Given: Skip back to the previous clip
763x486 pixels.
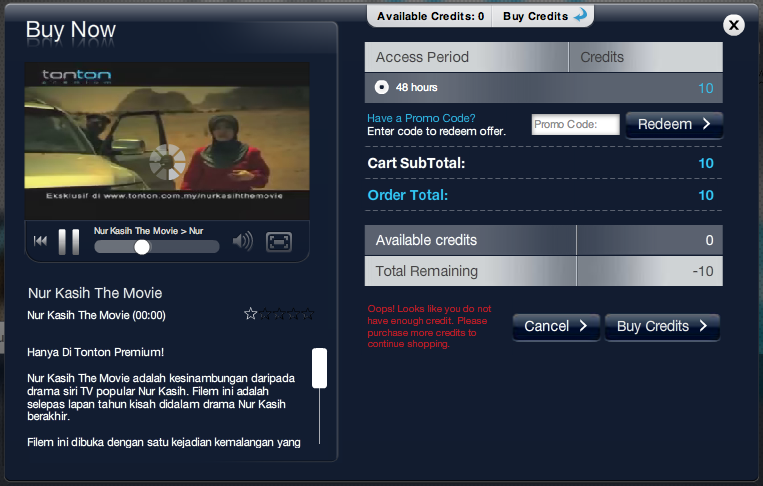Looking at the screenshot, I should [40, 240].
